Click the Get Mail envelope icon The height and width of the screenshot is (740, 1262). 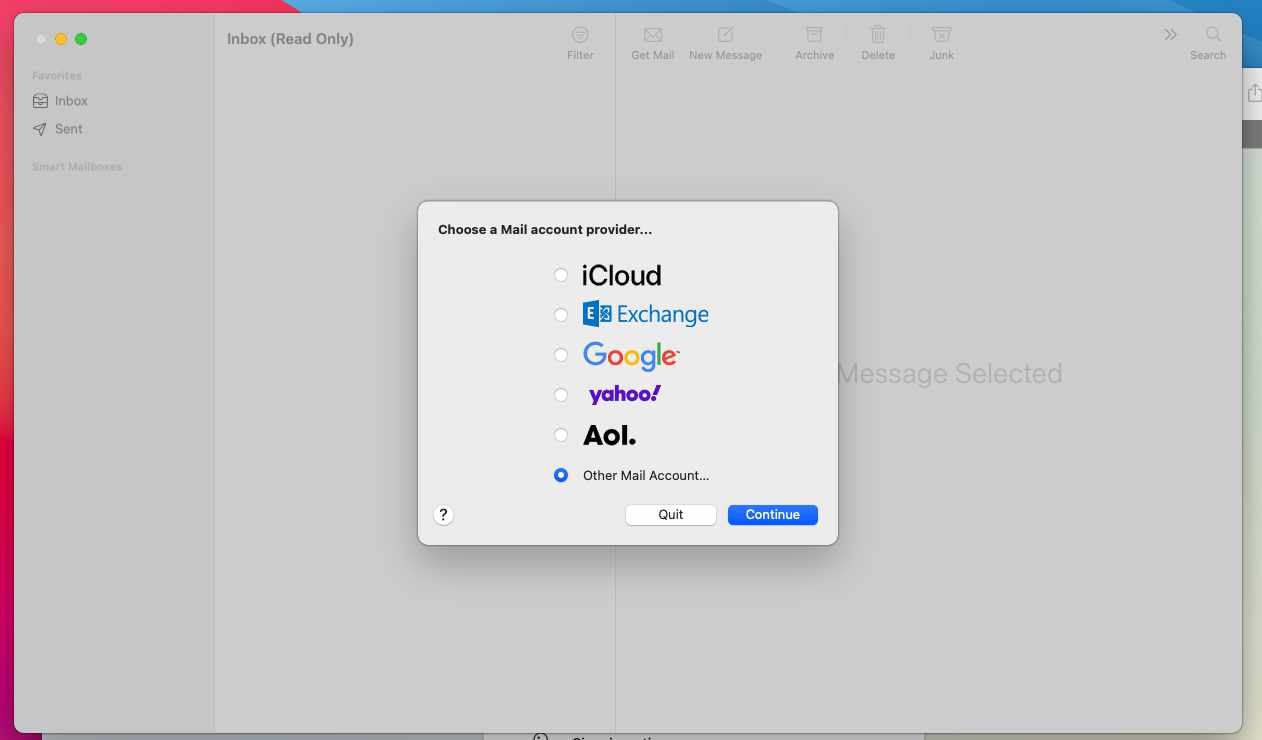coord(653,35)
